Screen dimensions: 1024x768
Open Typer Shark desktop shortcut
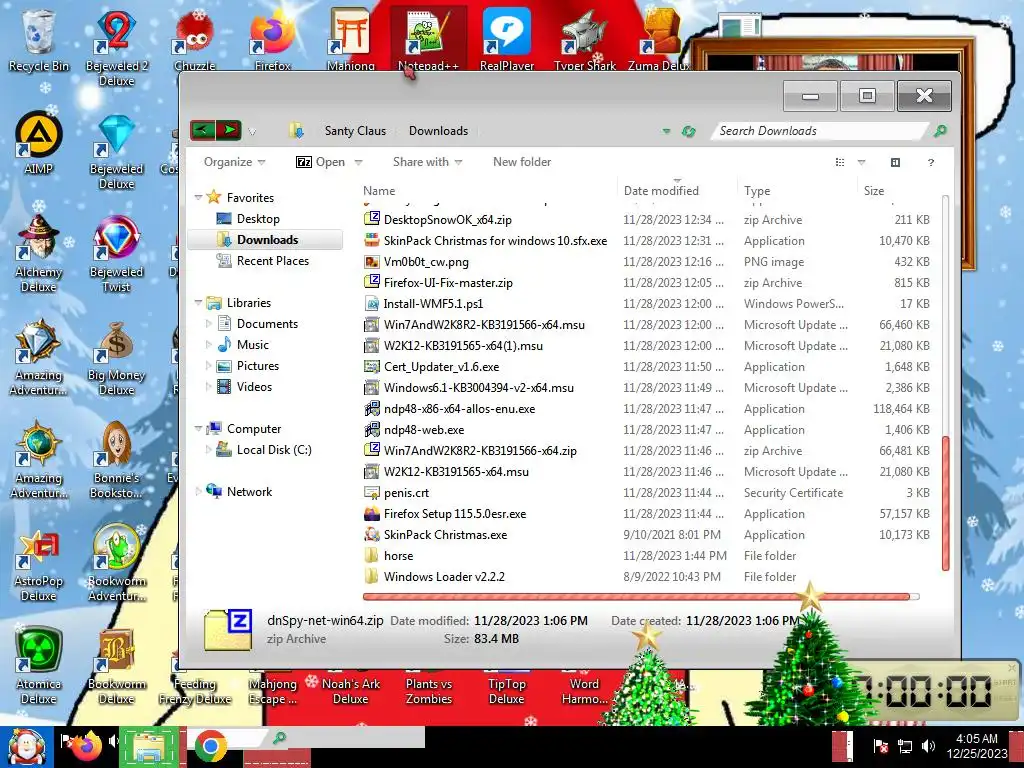coord(585,40)
